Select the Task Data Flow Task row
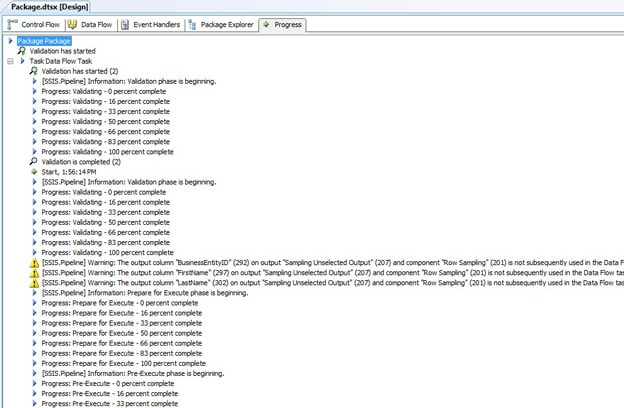The height and width of the screenshot is (408, 624). click(x=61, y=61)
